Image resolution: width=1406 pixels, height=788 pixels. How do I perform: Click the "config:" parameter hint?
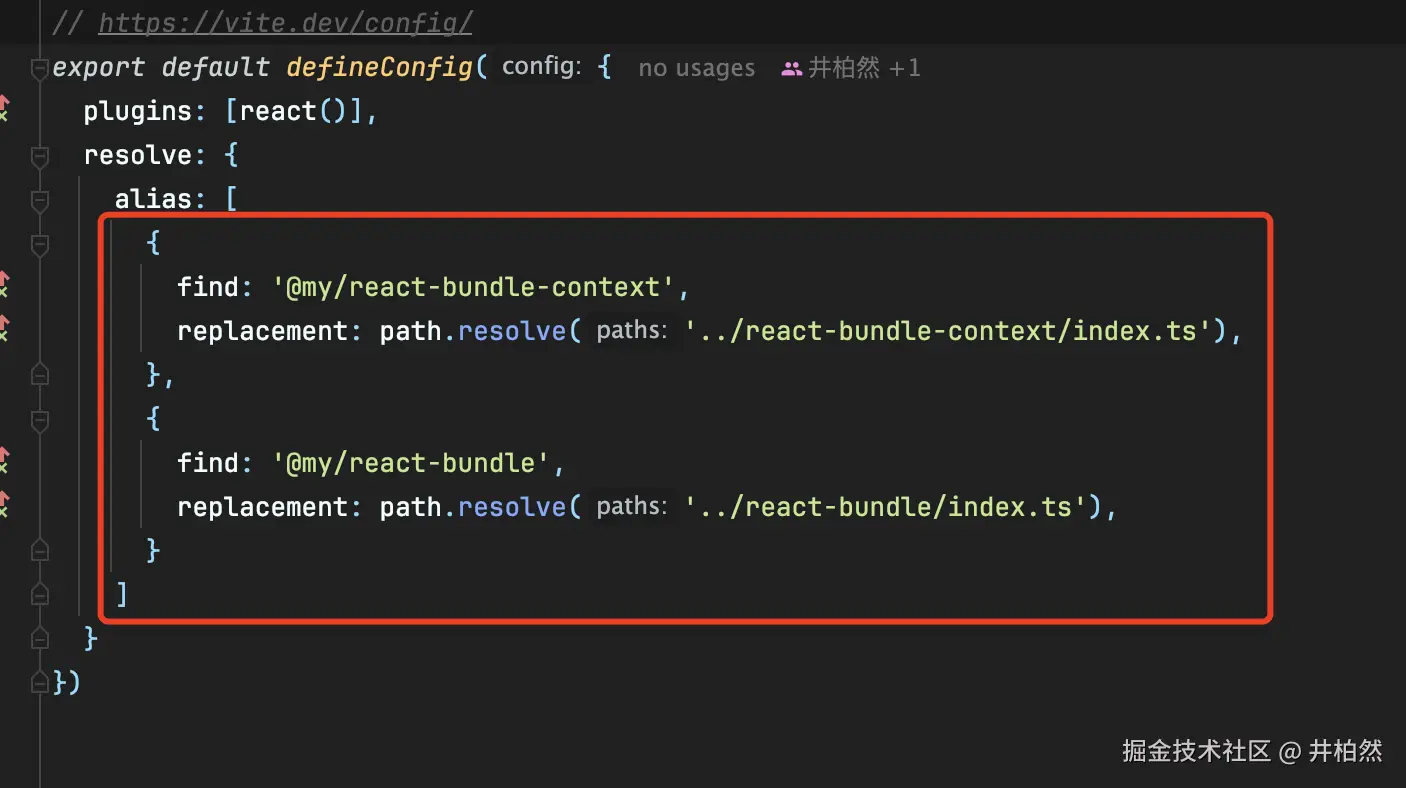541,67
